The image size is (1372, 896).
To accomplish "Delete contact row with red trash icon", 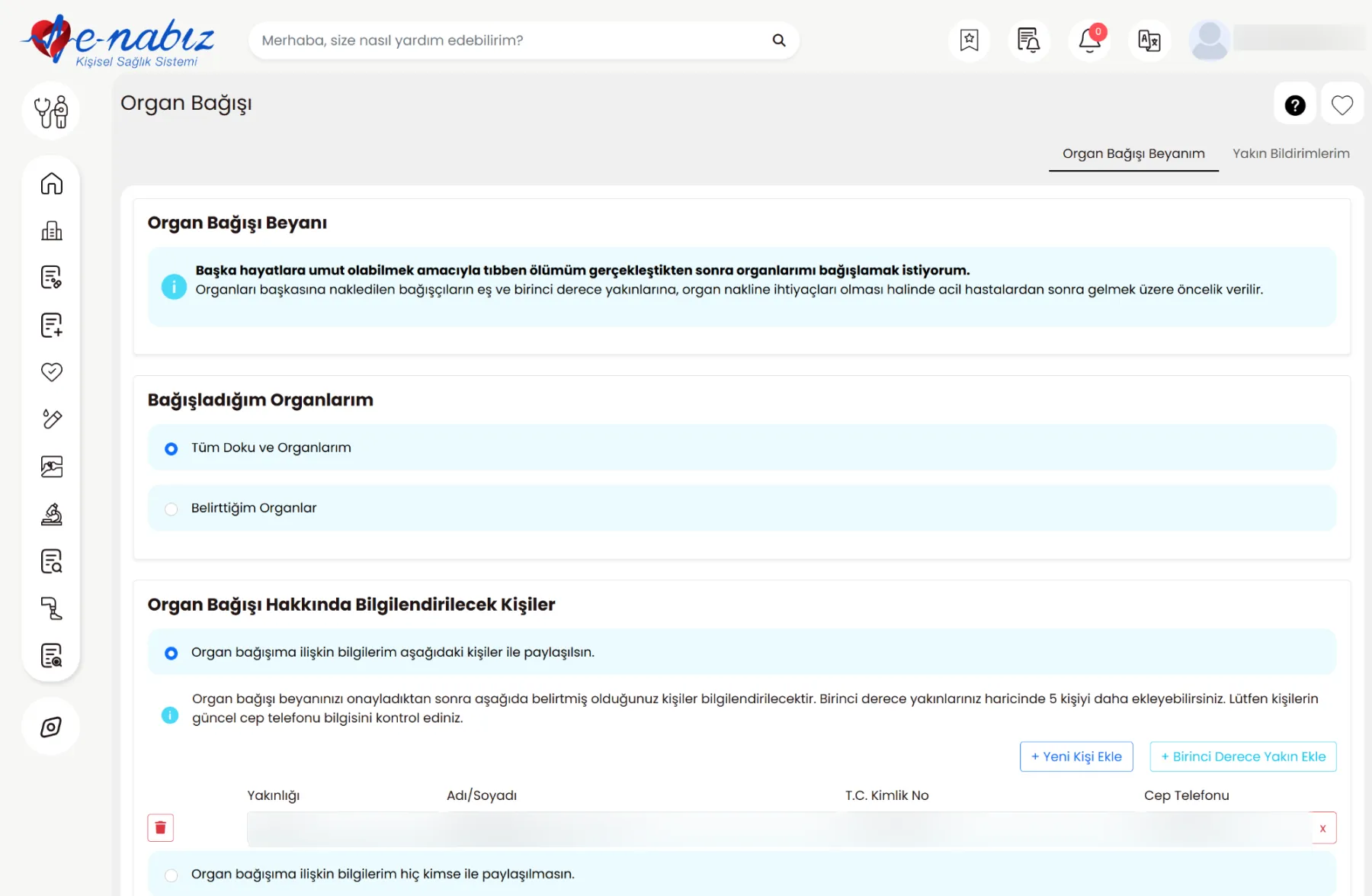I will [x=160, y=828].
